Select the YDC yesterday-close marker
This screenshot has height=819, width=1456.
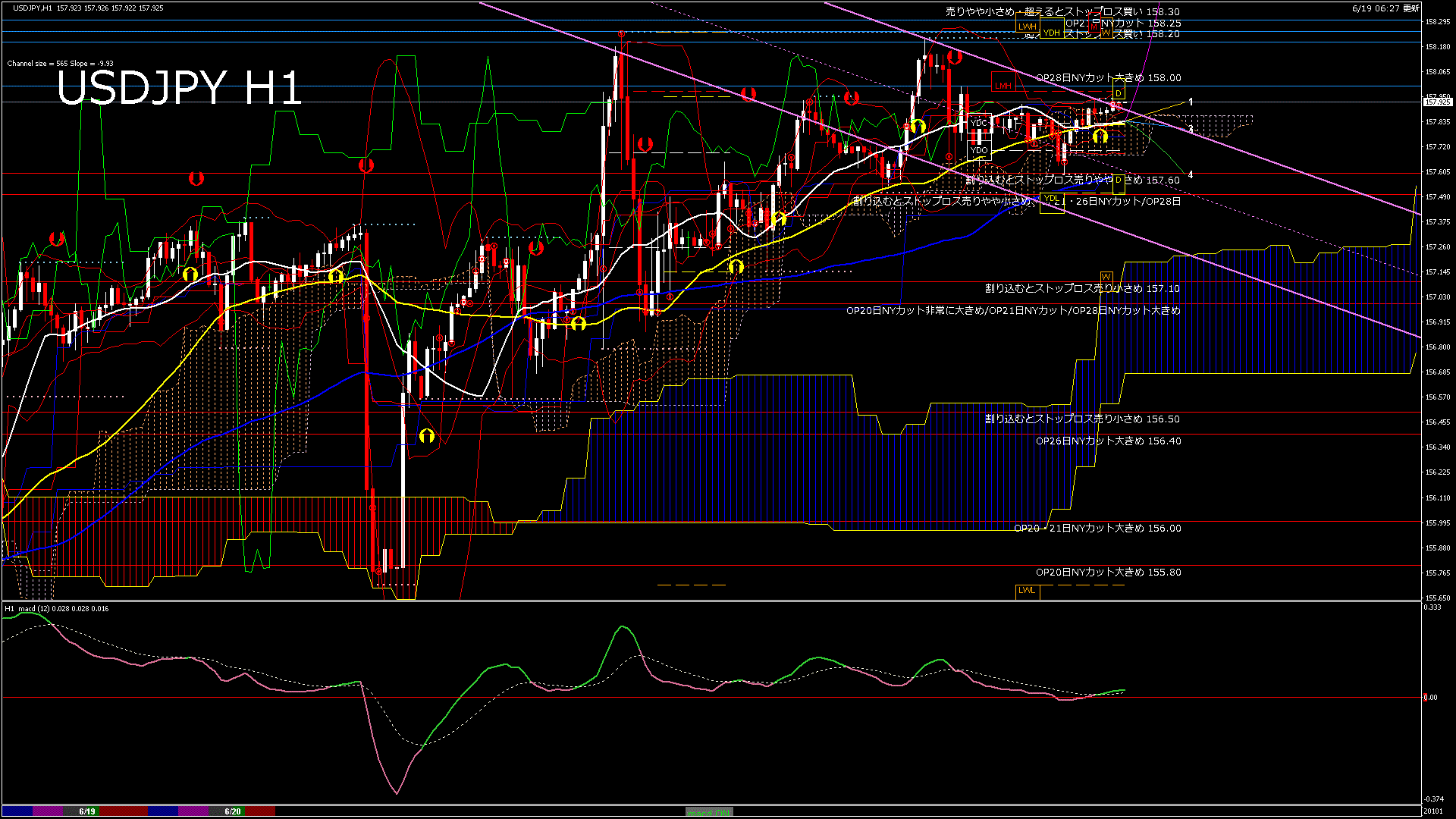pyautogui.click(x=979, y=123)
